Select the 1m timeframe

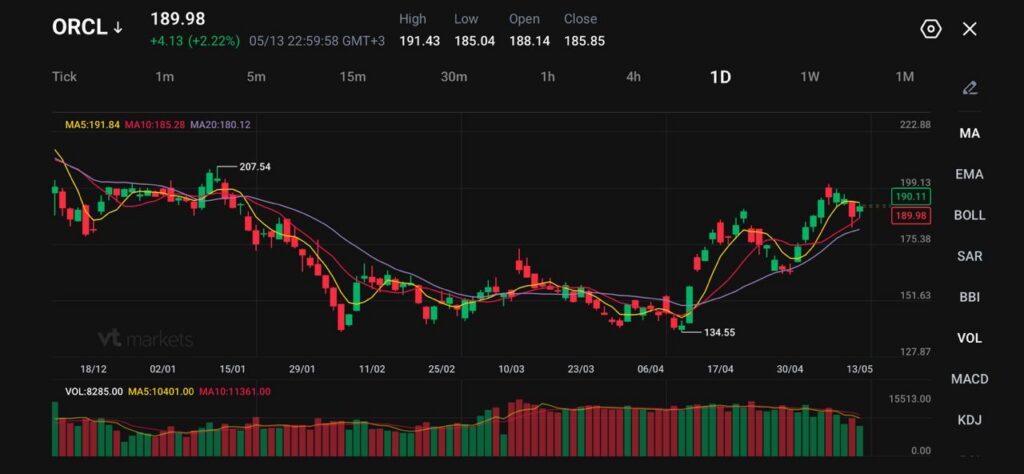(x=165, y=76)
